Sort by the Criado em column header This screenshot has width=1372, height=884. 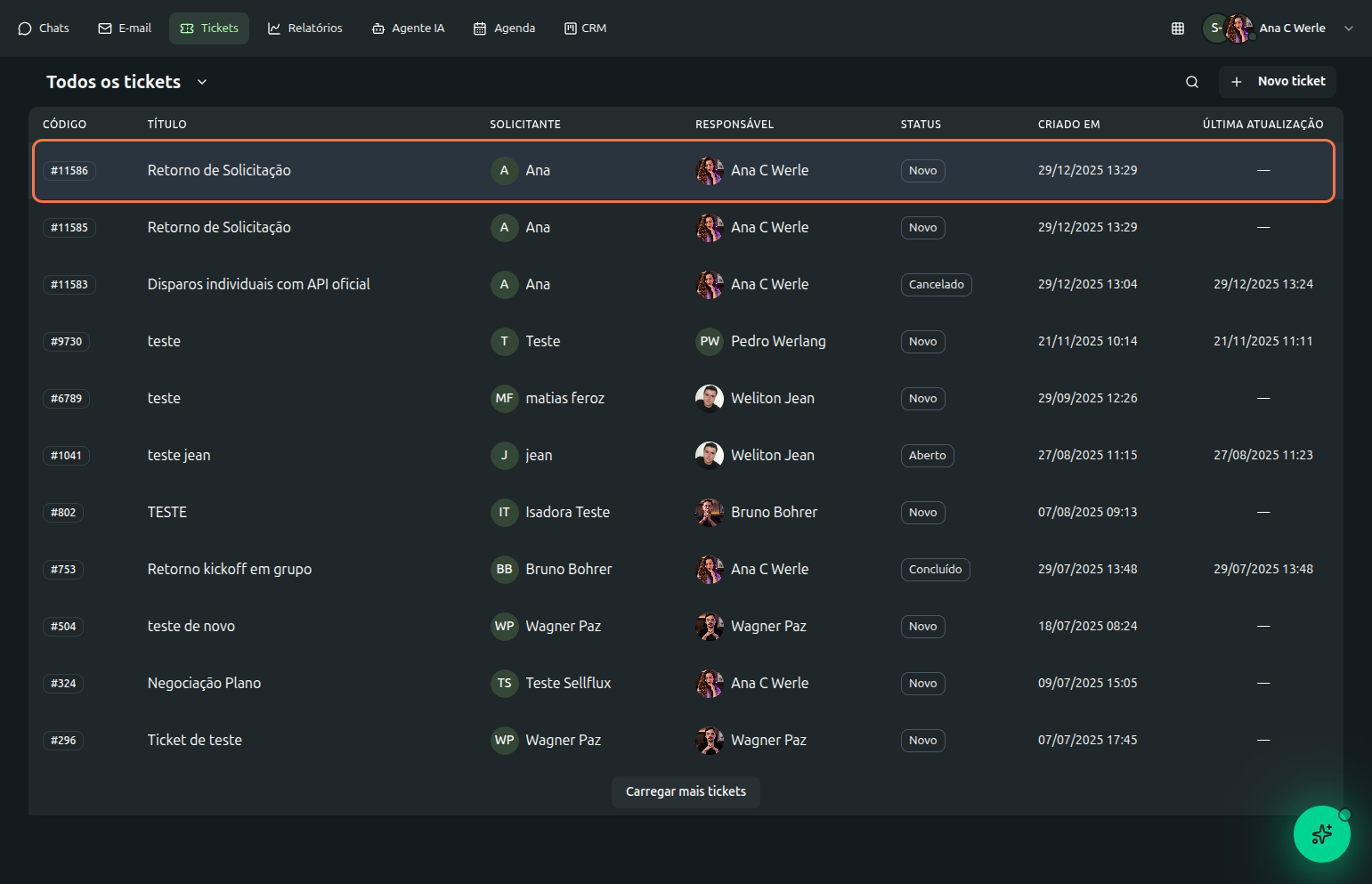coord(1068,125)
